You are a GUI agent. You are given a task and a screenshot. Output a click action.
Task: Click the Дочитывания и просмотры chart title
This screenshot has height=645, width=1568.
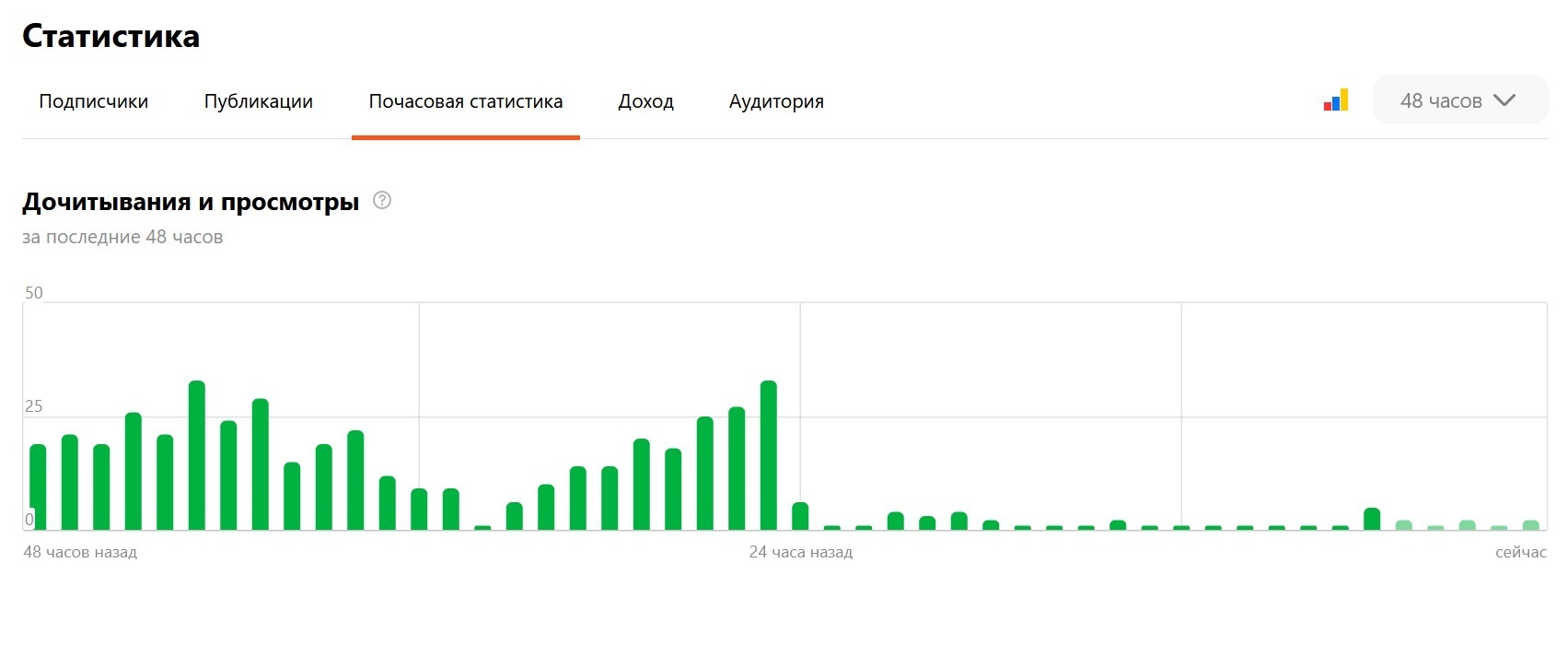(191, 202)
